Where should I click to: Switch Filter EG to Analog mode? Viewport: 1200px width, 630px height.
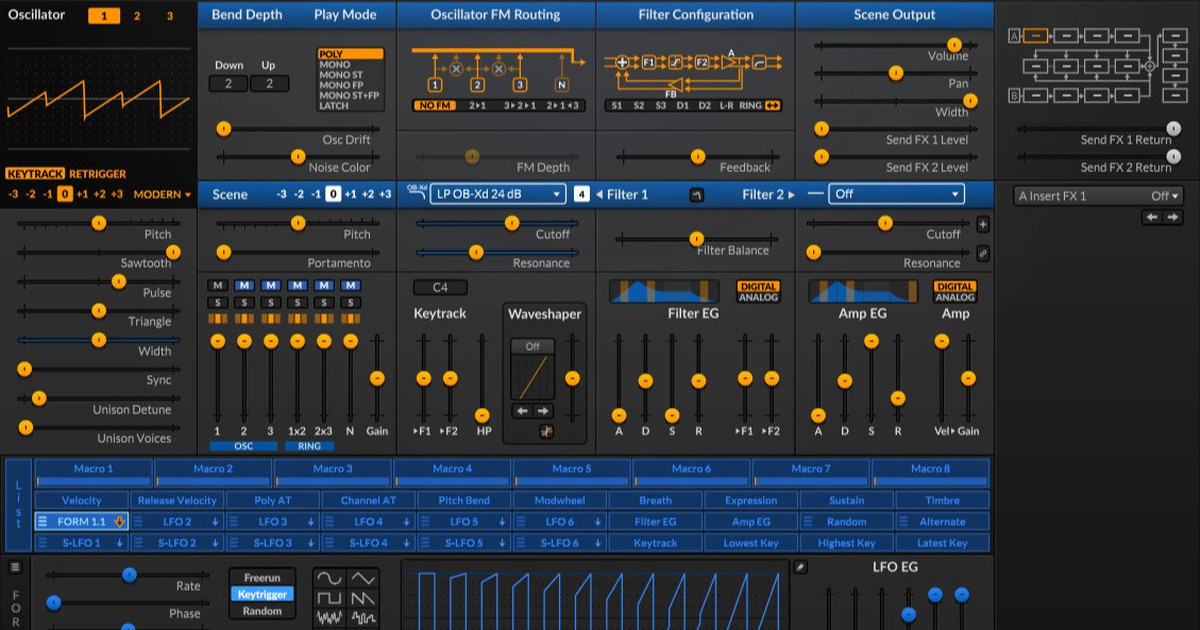(758, 297)
